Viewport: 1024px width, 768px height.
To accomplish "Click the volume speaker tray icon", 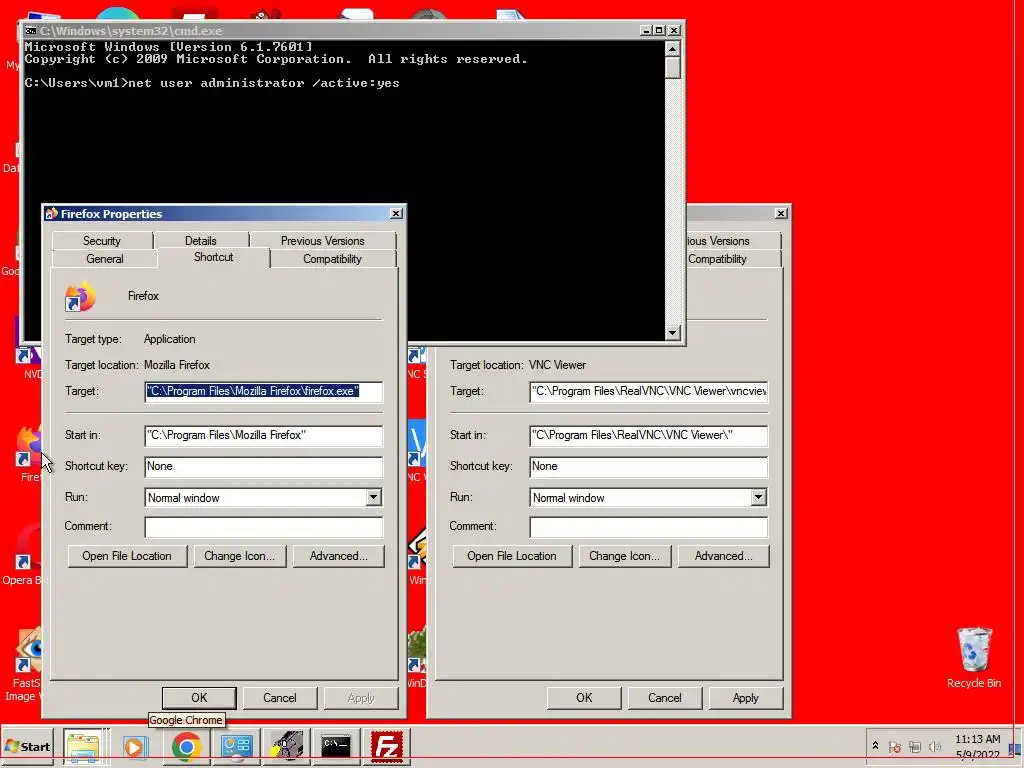I will coord(935,746).
